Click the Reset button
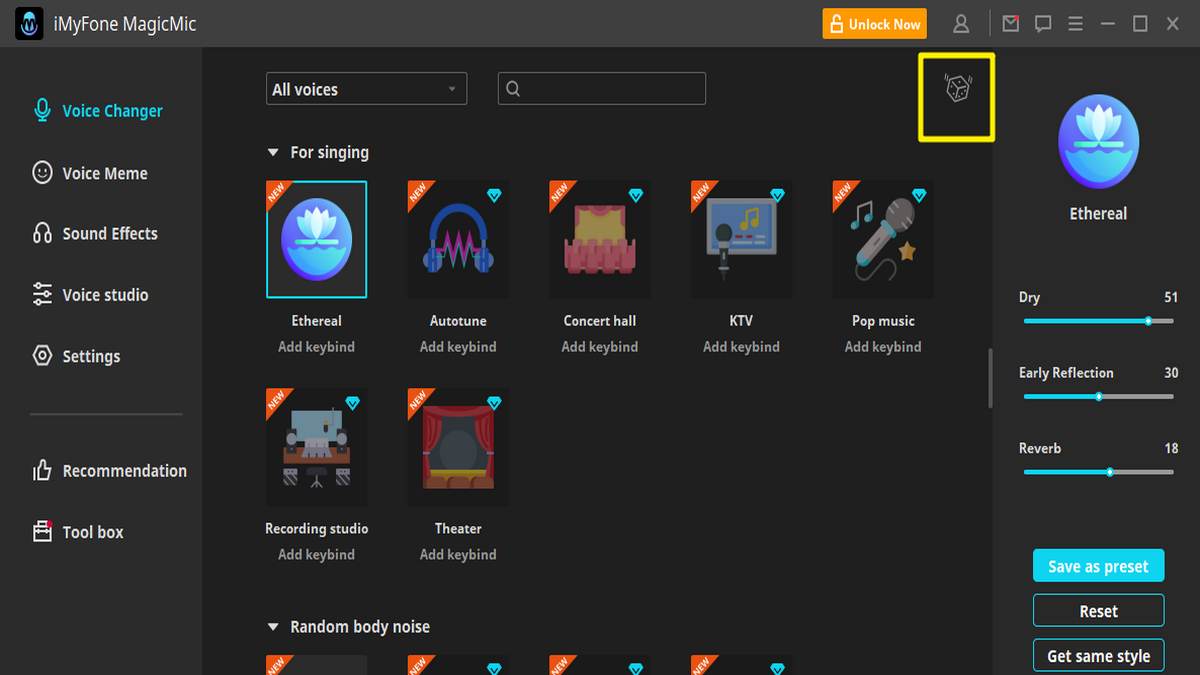The image size is (1200, 675). tap(1098, 611)
